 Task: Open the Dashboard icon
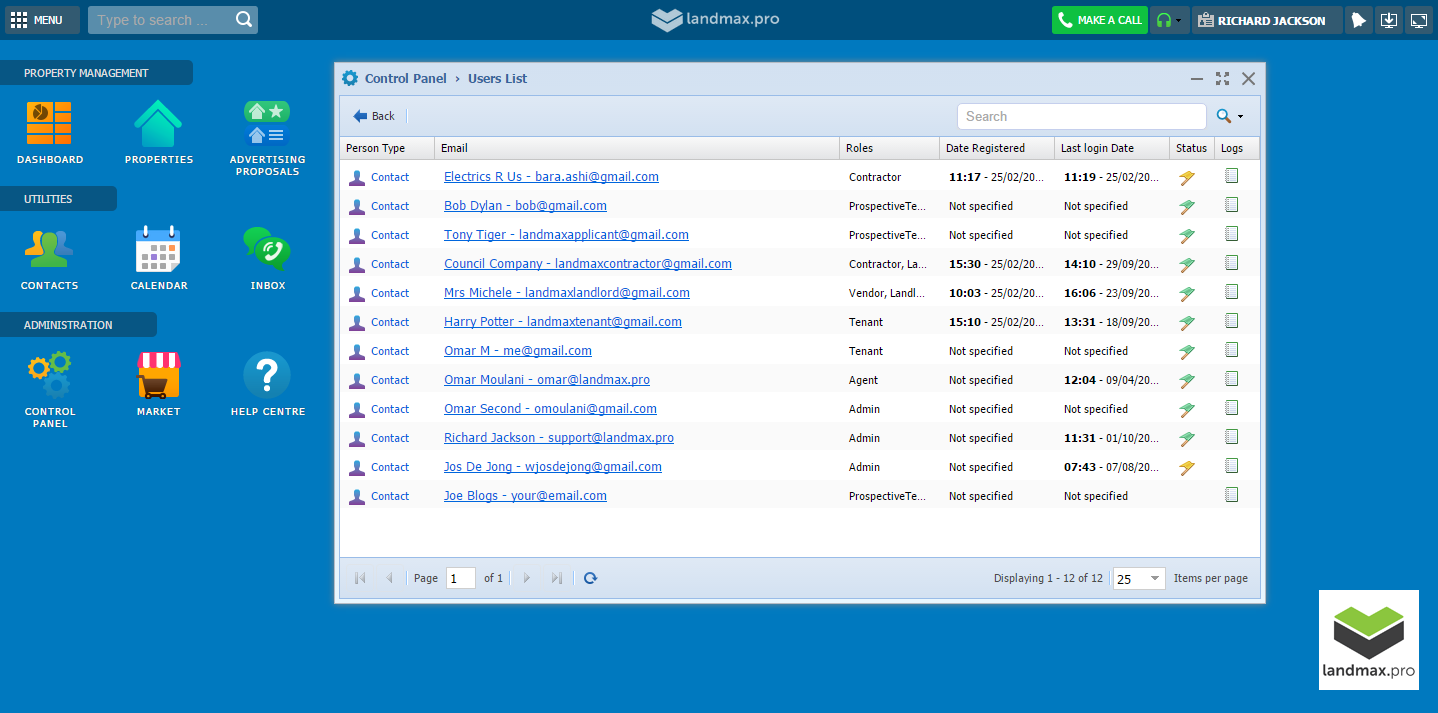click(x=49, y=124)
